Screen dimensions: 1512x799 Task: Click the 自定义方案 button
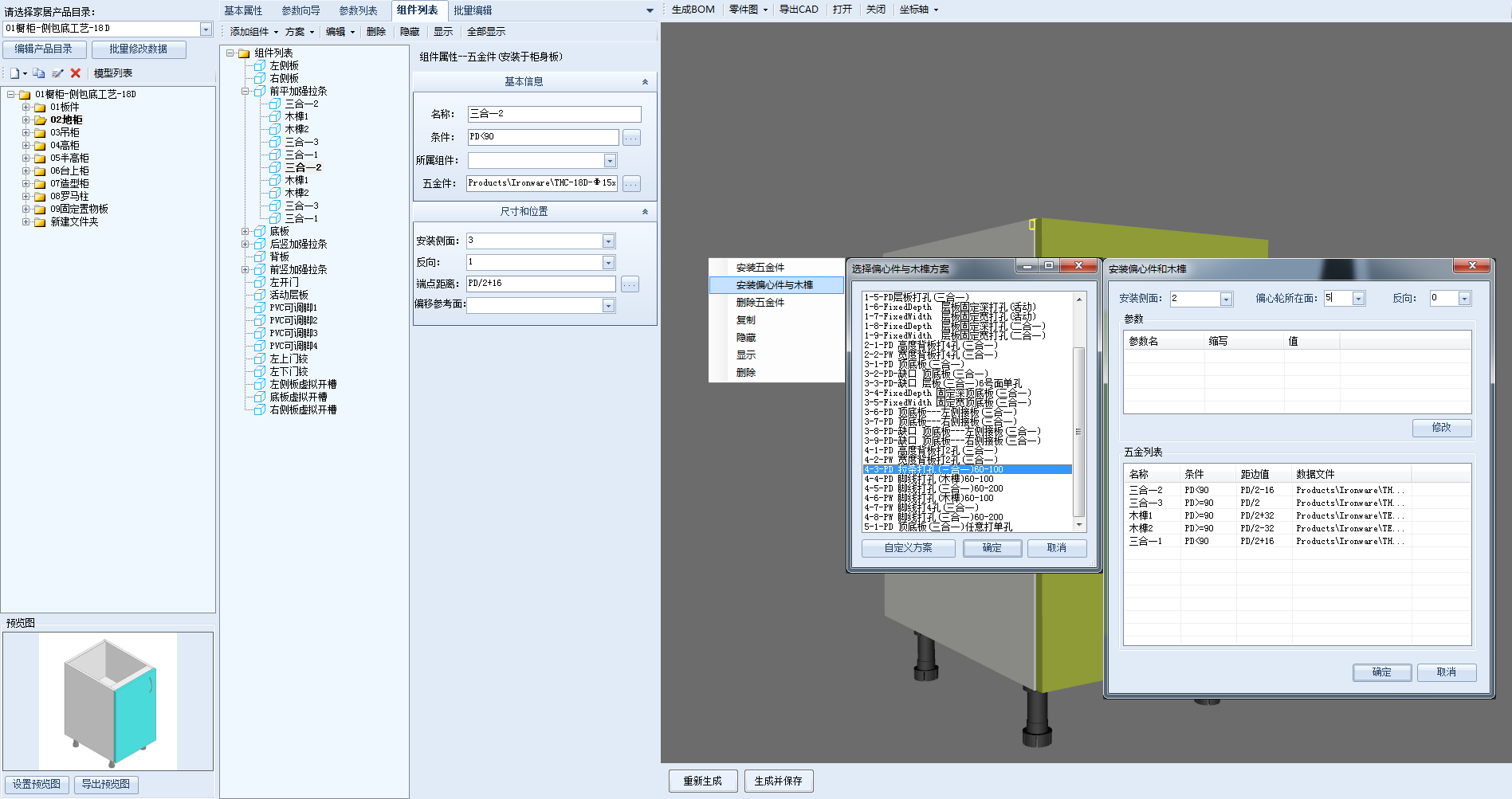click(908, 548)
